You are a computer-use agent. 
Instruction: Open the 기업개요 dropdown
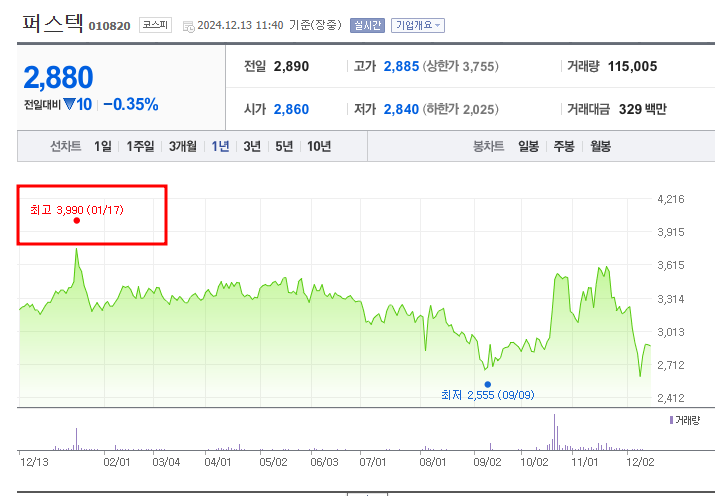[418, 26]
